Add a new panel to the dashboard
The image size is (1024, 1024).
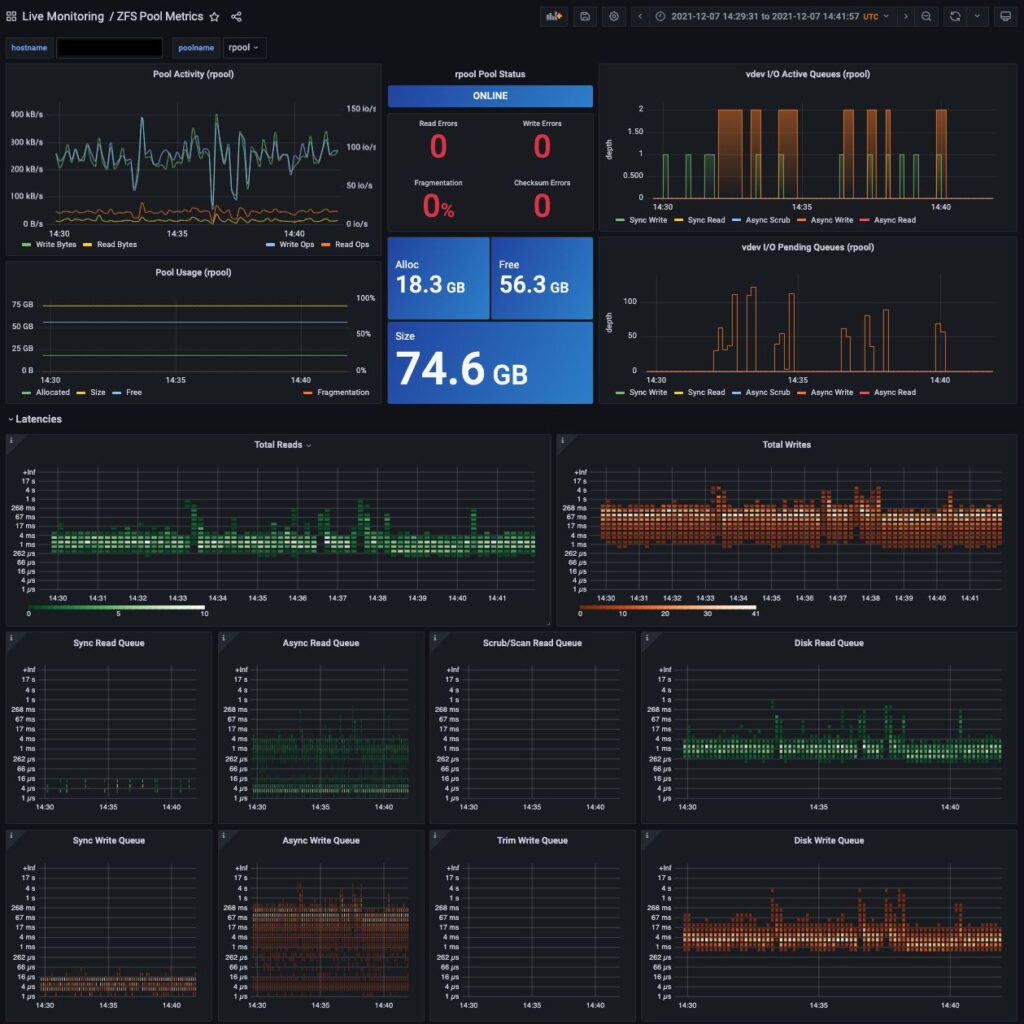point(553,16)
